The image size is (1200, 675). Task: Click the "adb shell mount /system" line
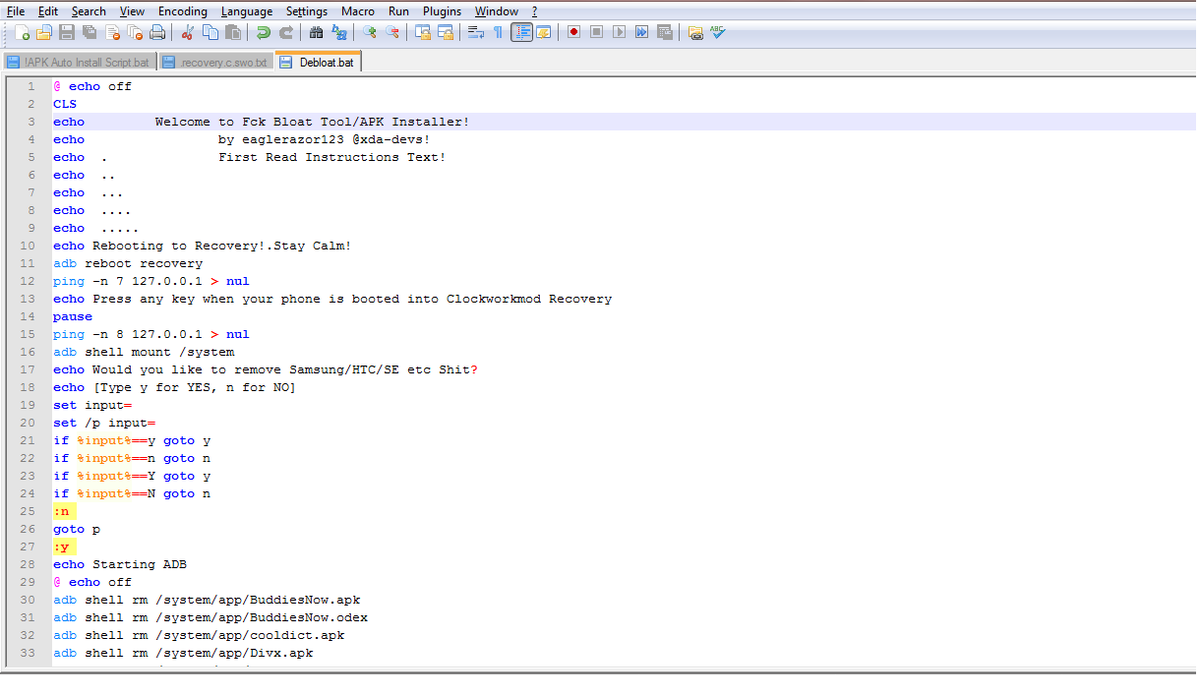point(144,352)
